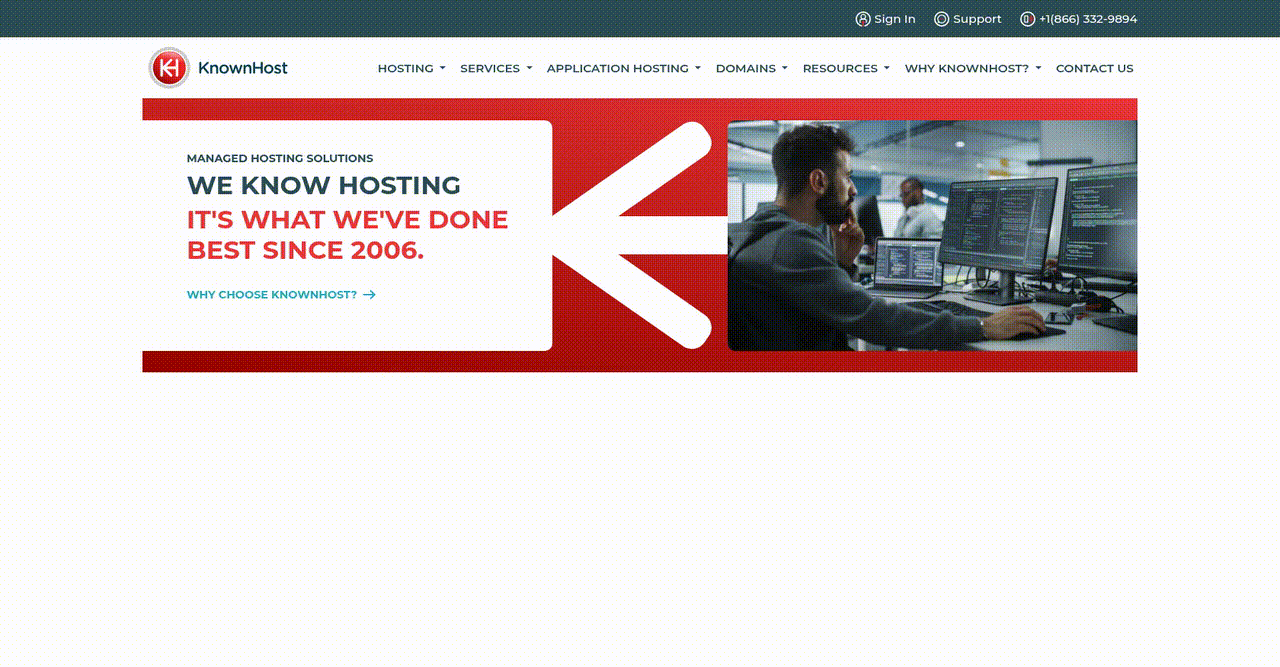The height and width of the screenshot is (667, 1280).
Task: Click the Support lifebuoy icon
Action: 941,19
